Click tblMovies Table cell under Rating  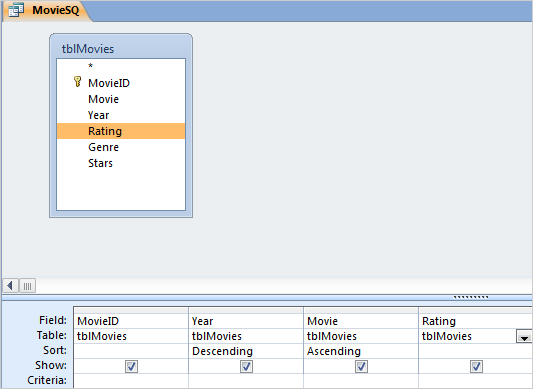click(468, 336)
